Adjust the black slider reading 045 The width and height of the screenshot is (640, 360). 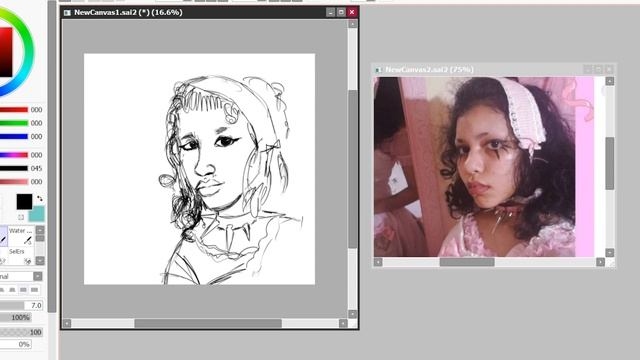click(14, 168)
